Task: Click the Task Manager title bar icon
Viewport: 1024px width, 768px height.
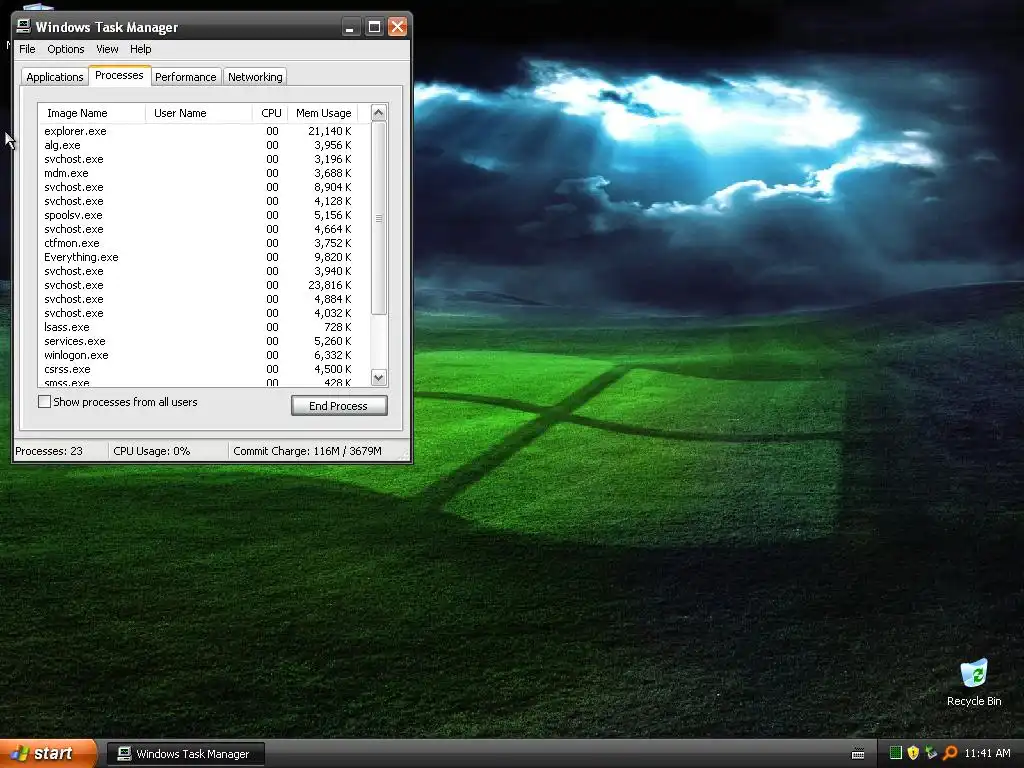Action: tap(24, 26)
